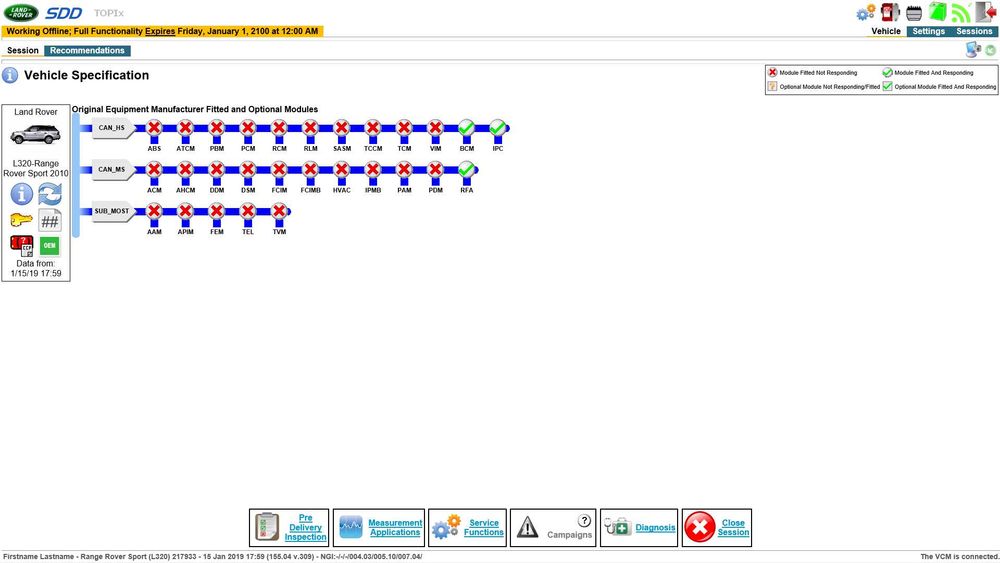The height and width of the screenshot is (563, 1000).
Task: Click the HVAC module icon
Action: (x=341, y=169)
